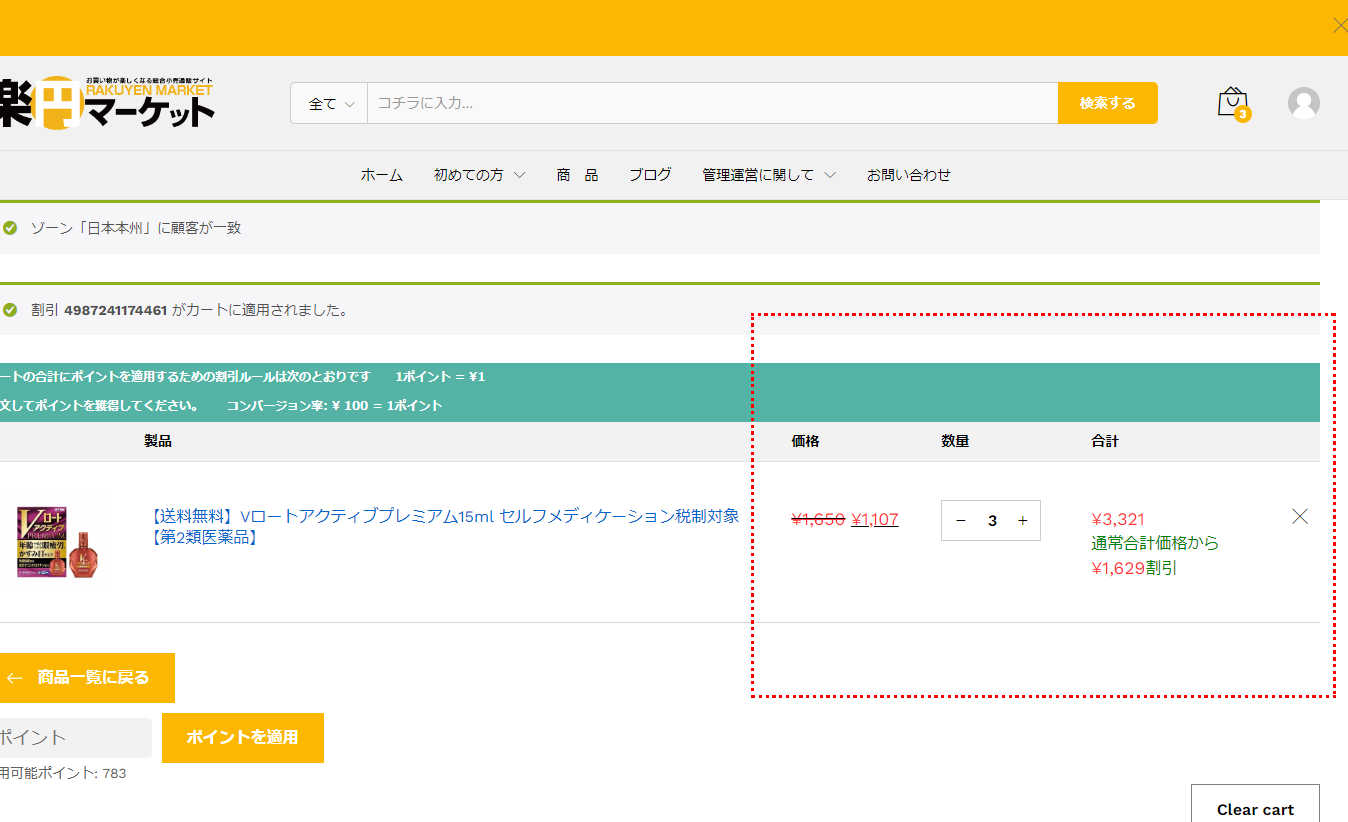
Task: Expand the 初めての方 menu
Action: click(x=479, y=175)
